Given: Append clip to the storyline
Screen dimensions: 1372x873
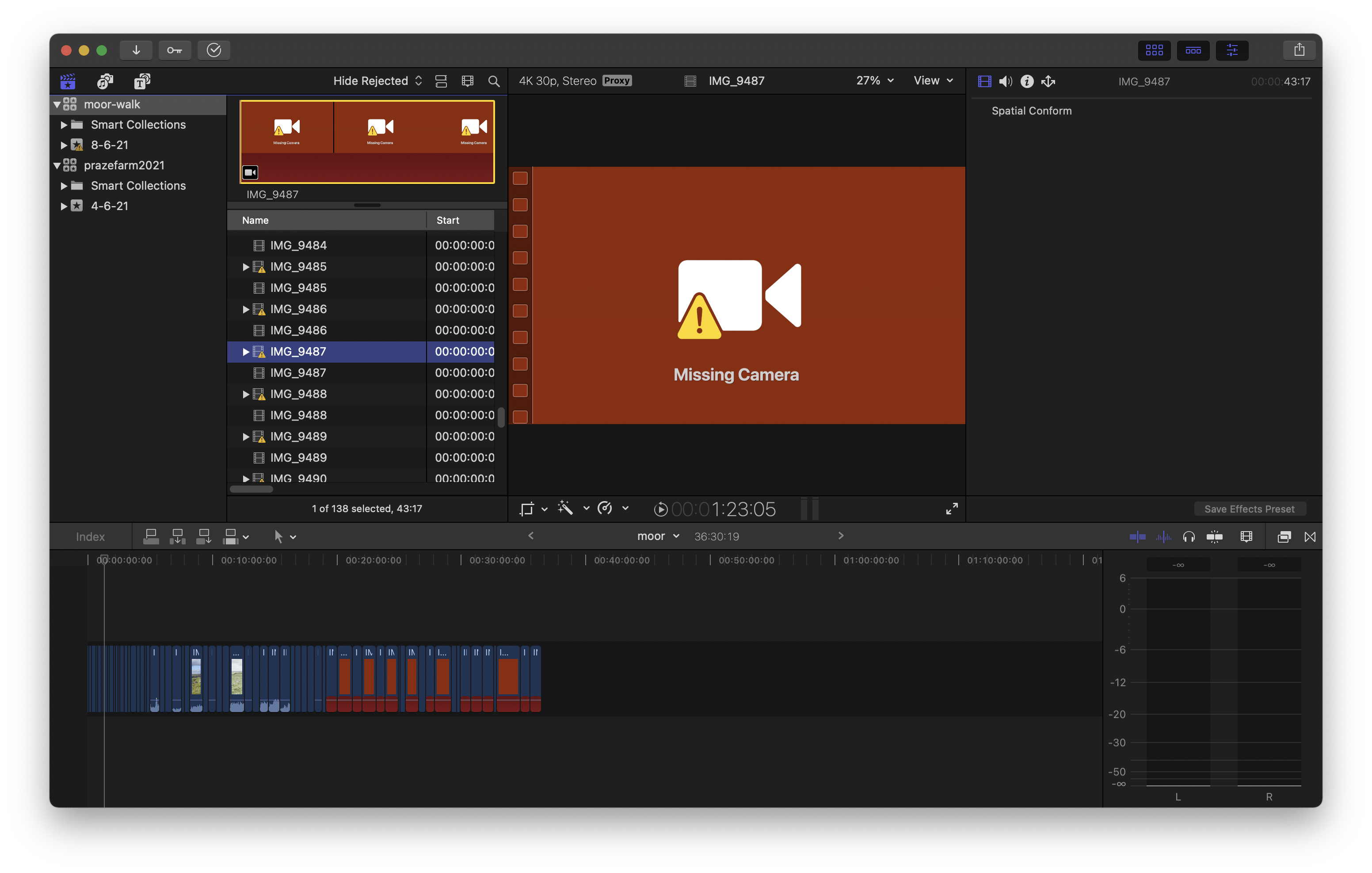Looking at the screenshot, I should coord(203,536).
